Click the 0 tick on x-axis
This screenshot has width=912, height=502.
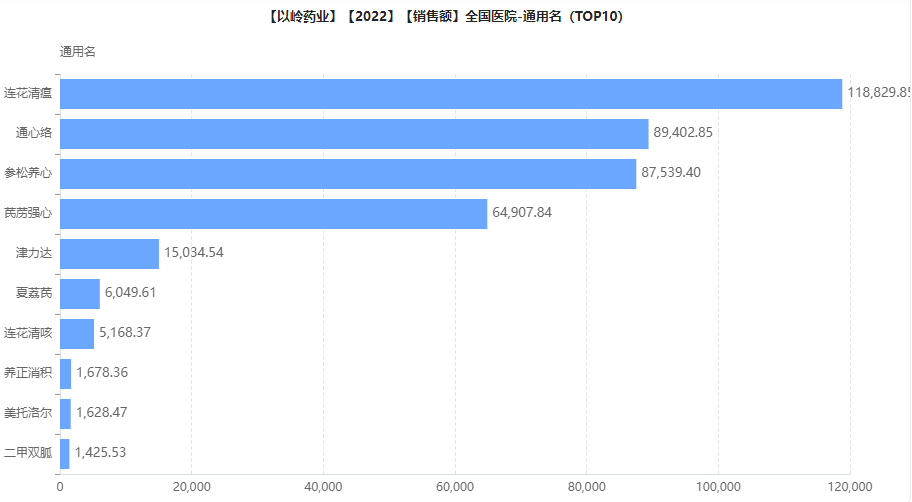60,487
